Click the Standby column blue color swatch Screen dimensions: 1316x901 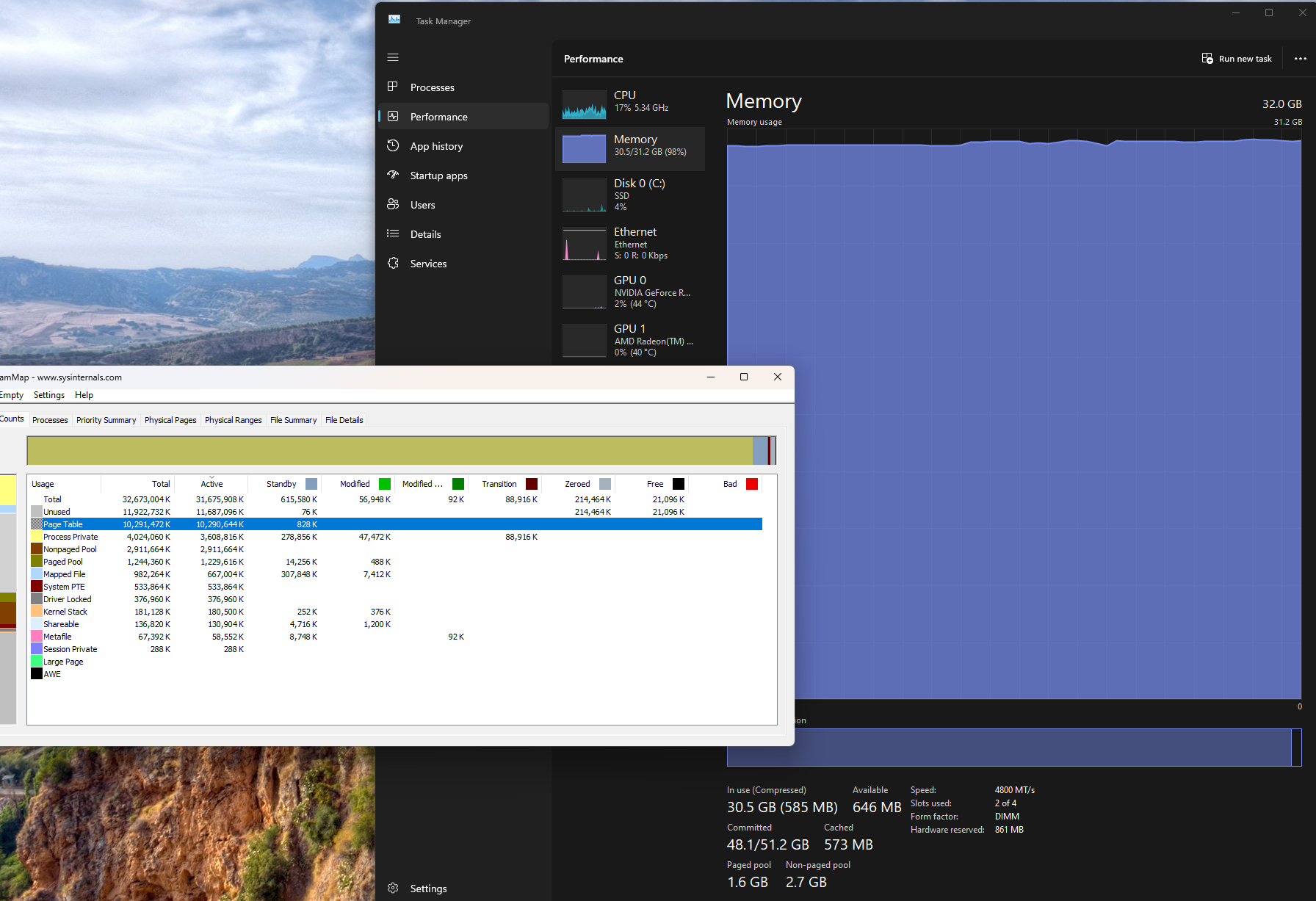[311, 484]
